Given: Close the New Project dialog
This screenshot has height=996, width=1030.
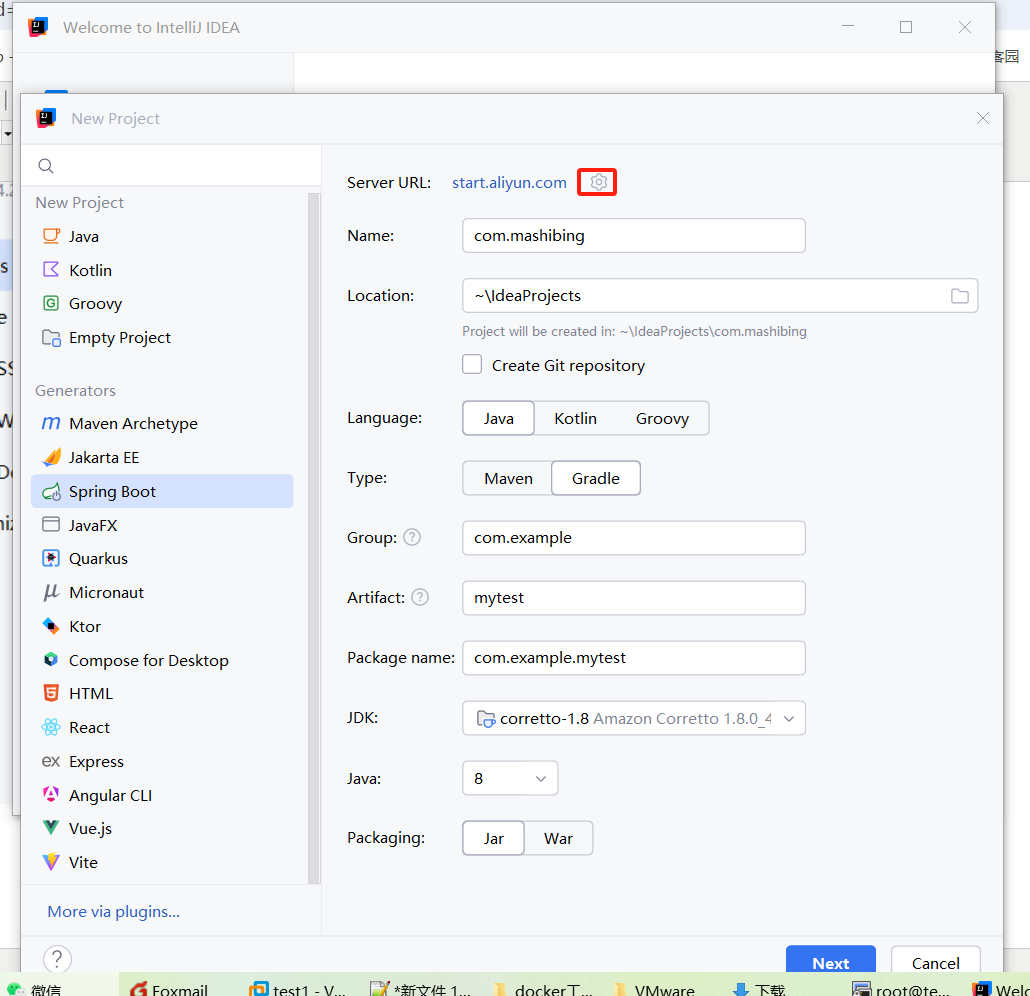Looking at the screenshot, I should (x=983, y=118).
